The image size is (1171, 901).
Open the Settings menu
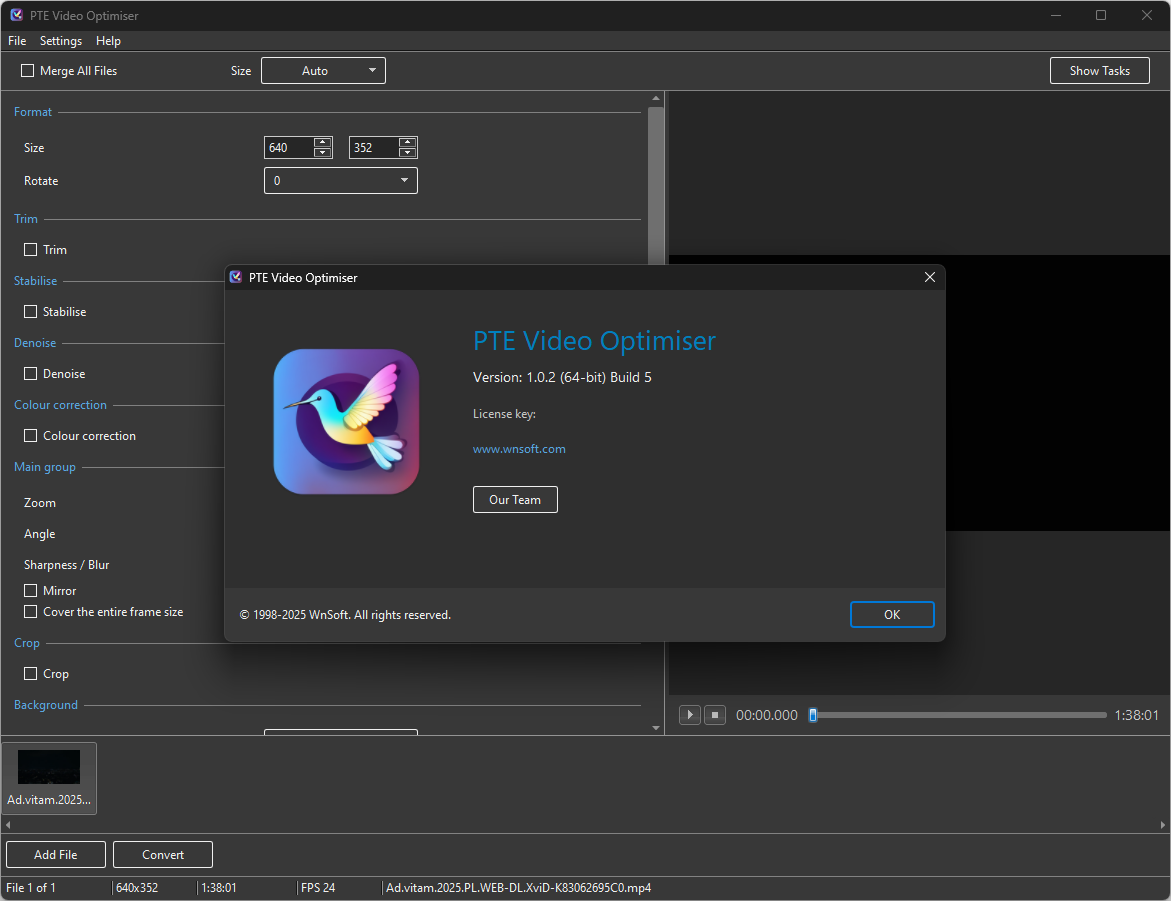60,40
